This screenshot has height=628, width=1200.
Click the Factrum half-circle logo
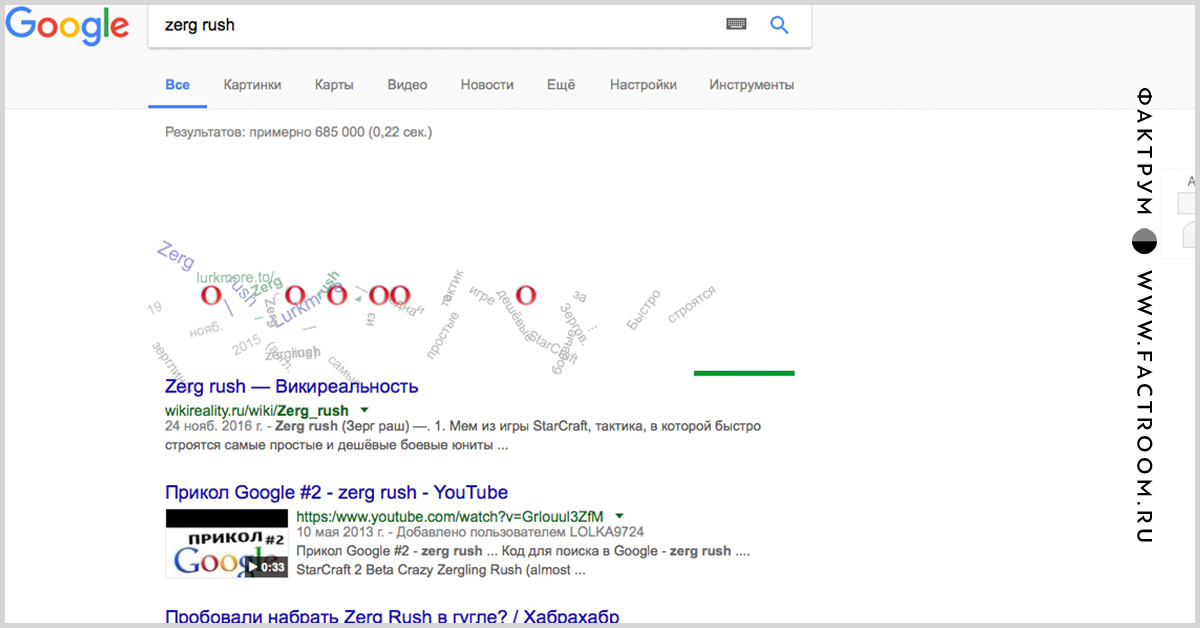(x=1144, y=241)
